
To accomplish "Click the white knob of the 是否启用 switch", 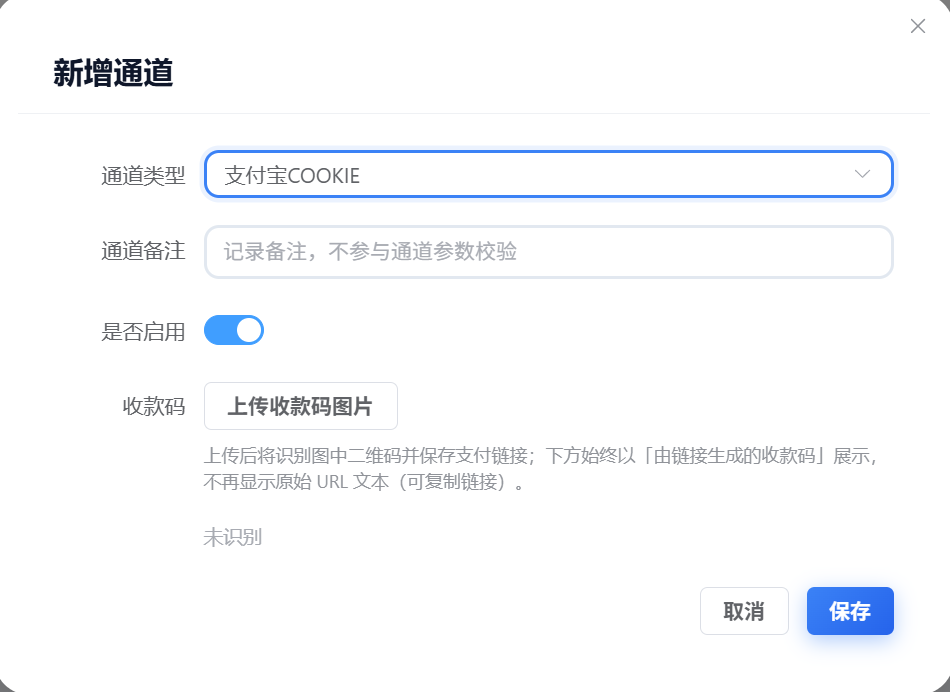I will pos(249,330).
